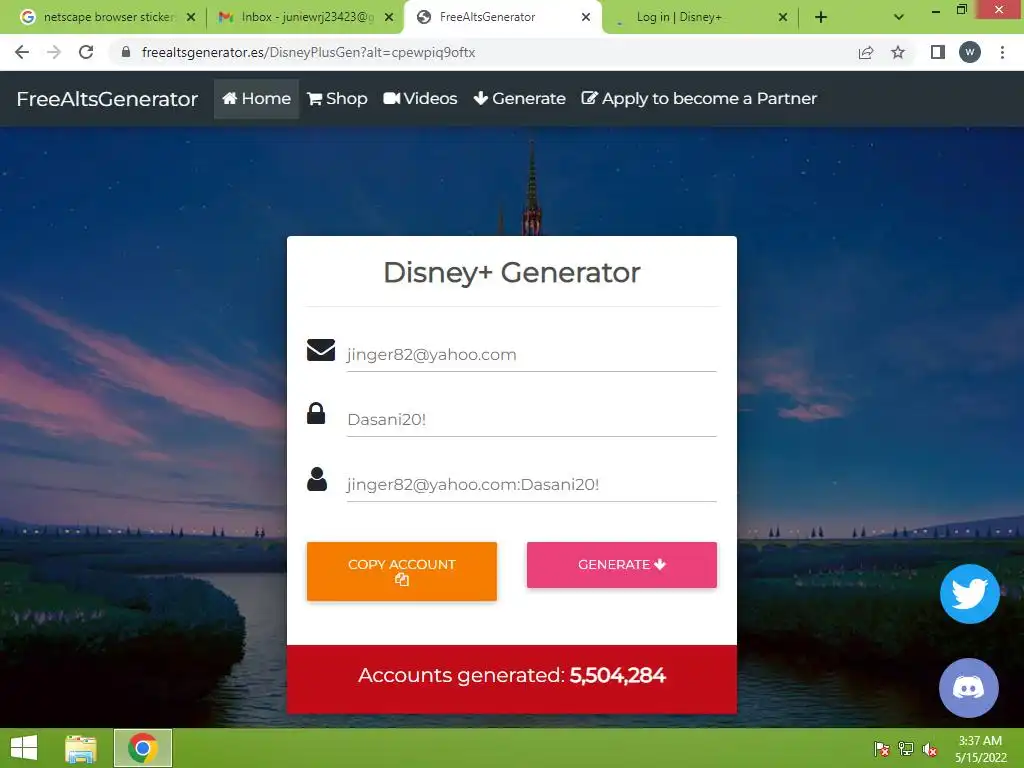Click the user icon beside account field
The height and width of the screenshot is (768, 1024).
pos(317,479)
